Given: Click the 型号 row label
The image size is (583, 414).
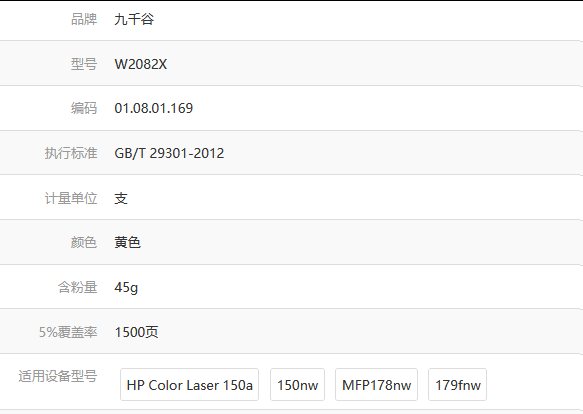Looking at the screenshot, I should 84,64.
